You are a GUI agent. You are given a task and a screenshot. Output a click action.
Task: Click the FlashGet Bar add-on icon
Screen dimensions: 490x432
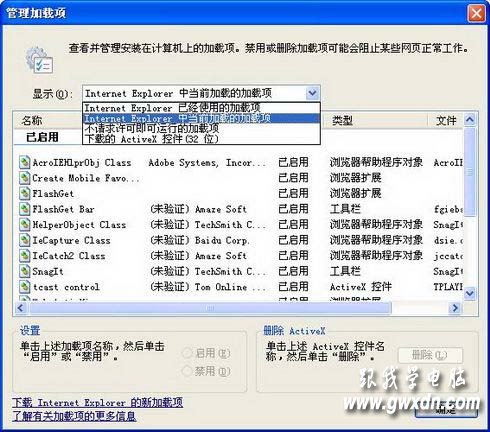click(24, 209)
